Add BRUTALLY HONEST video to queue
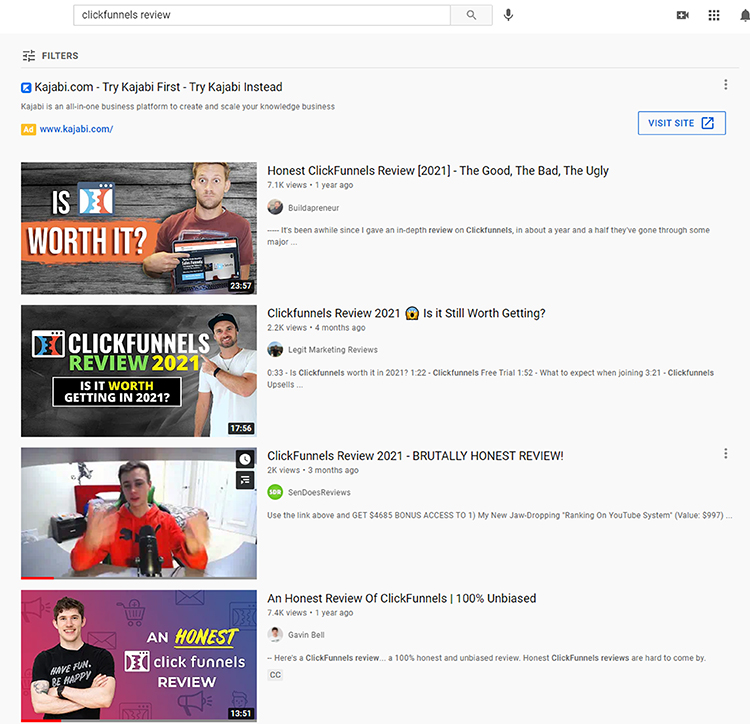This screenshot has width=750, height=724. pyautogui.click(x=245, y=480)
